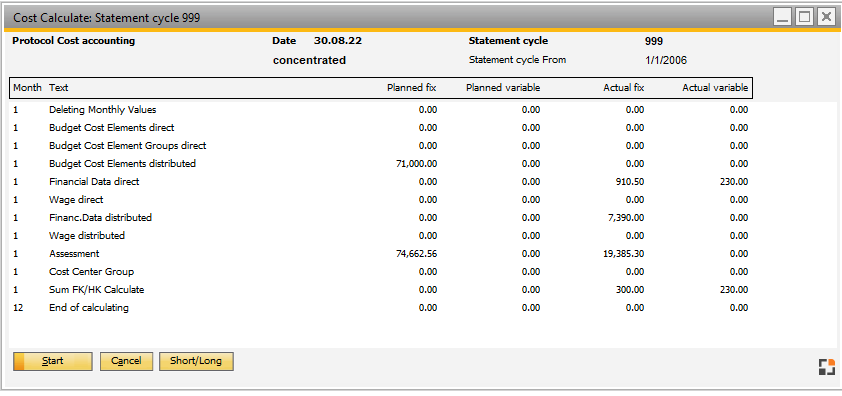The height and width of the screenshot is (396, 842).
Task: Select the Assessment row text
Action: tap(74, 254)
